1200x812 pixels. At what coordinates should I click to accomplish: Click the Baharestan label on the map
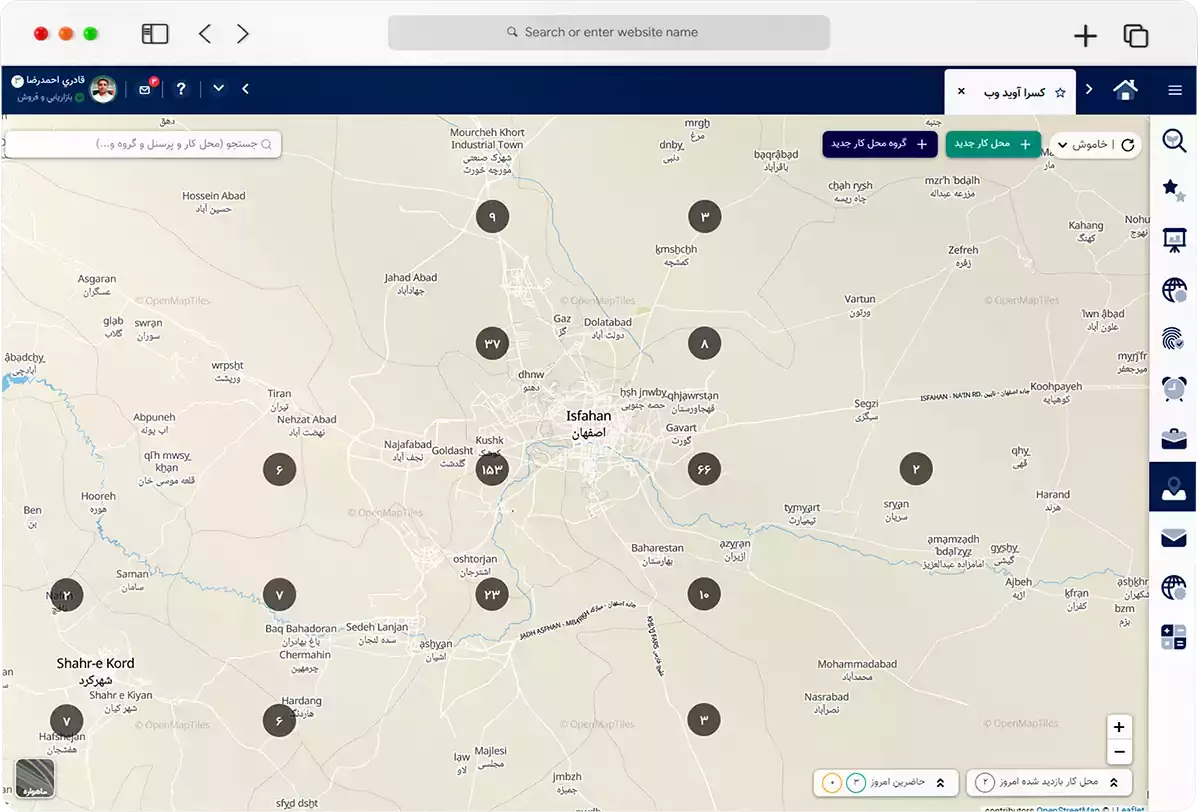pos(657,548)
